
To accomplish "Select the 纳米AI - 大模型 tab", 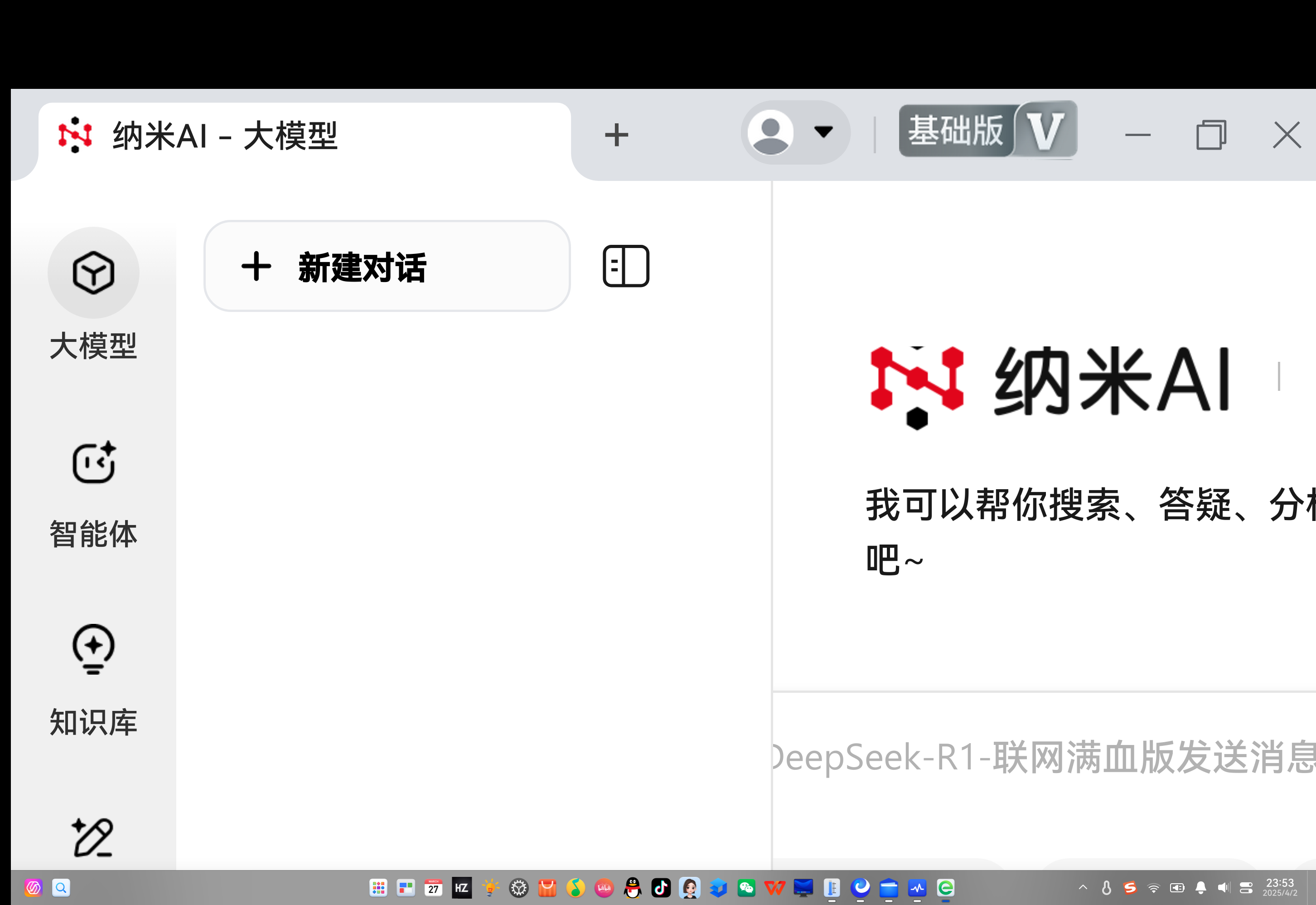I will click(305, 136).
